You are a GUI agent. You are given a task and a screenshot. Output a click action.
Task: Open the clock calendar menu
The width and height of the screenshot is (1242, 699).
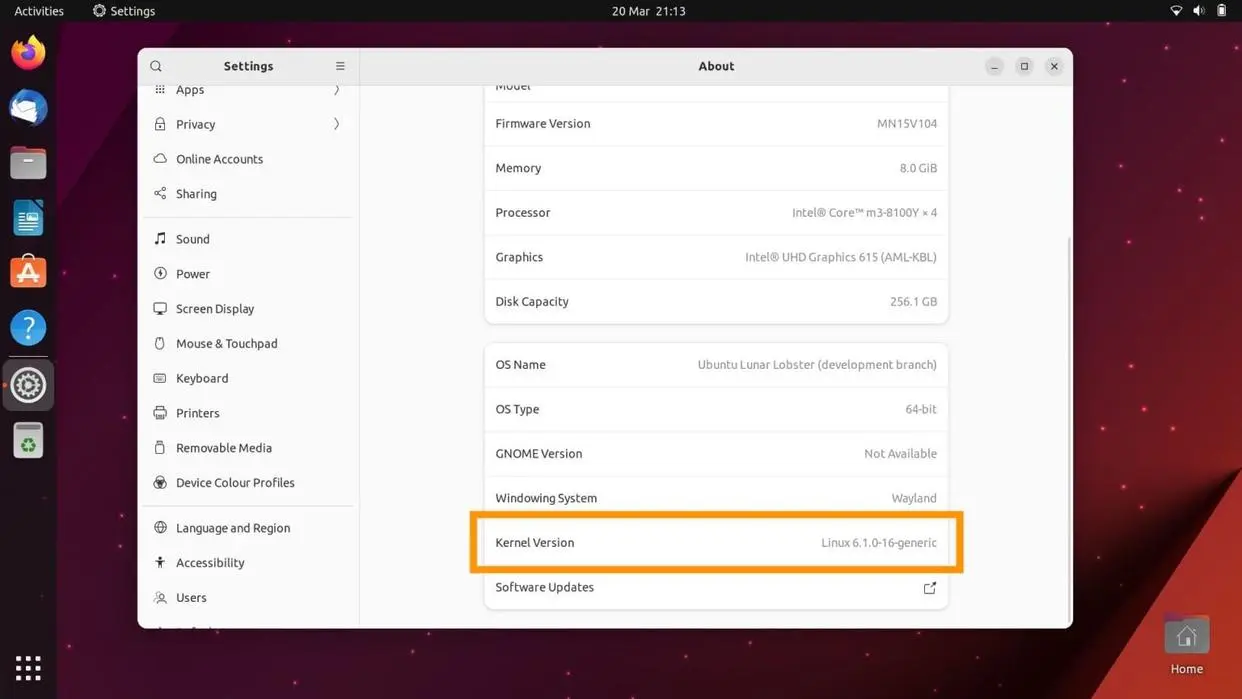pos(648,11)
